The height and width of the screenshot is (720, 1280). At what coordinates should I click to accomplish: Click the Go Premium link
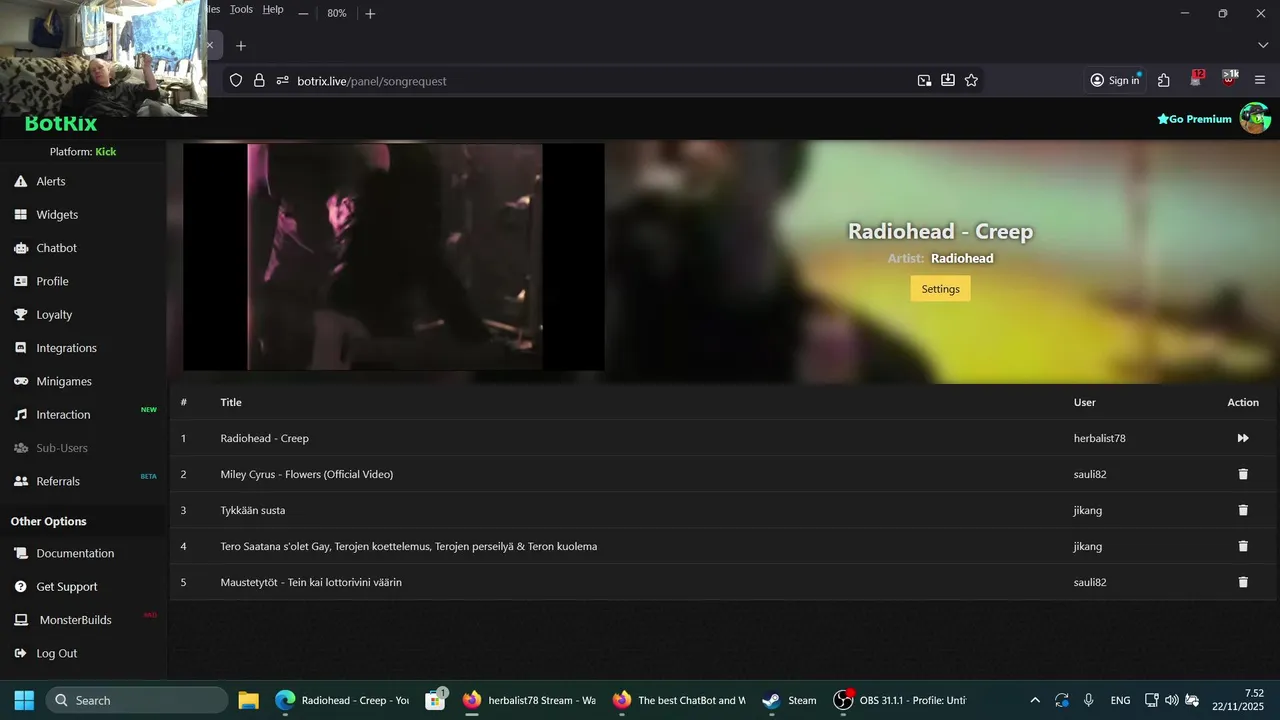coord(1194,119)
